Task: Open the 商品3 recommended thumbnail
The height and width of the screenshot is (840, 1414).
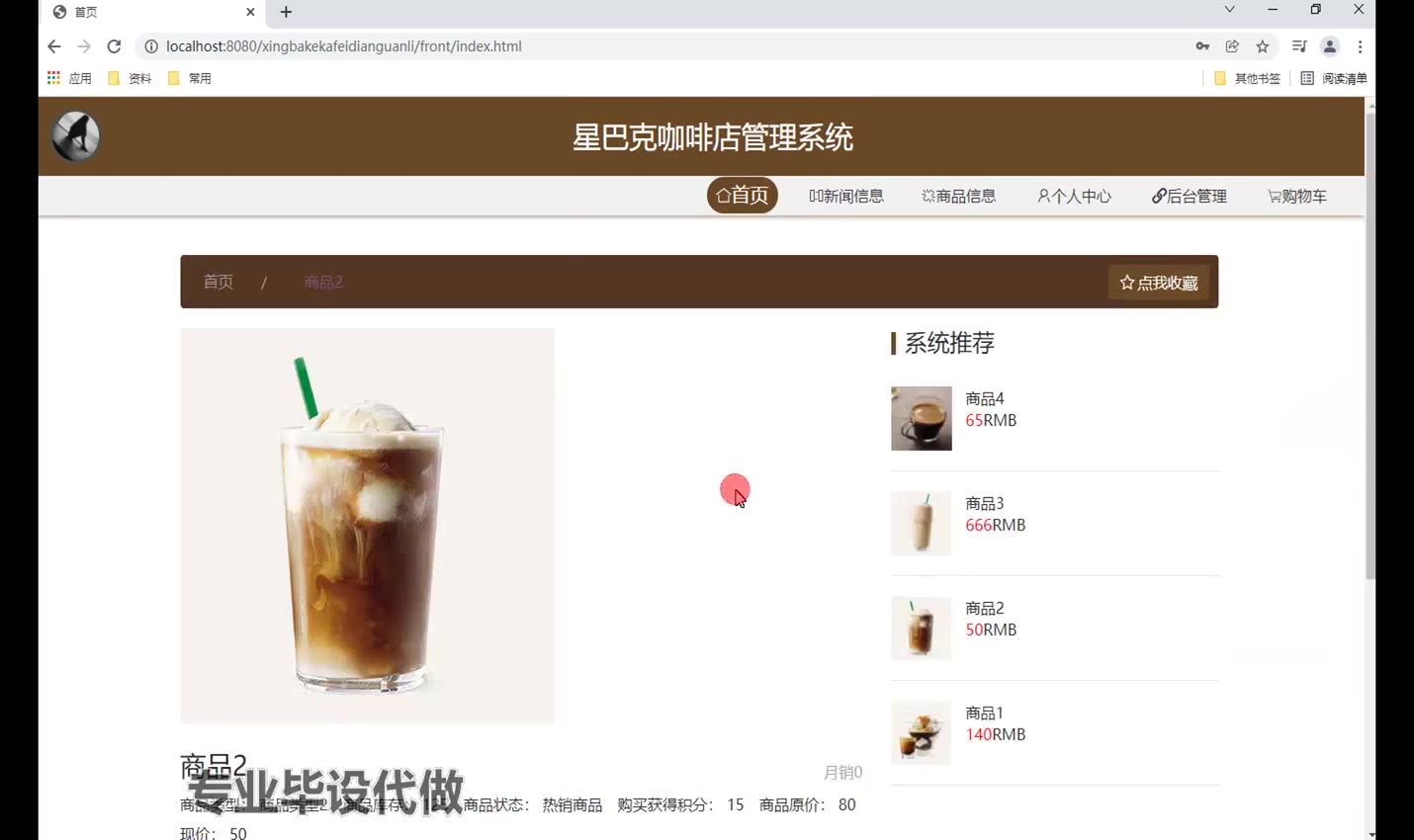Action: [x=922, y=523]
